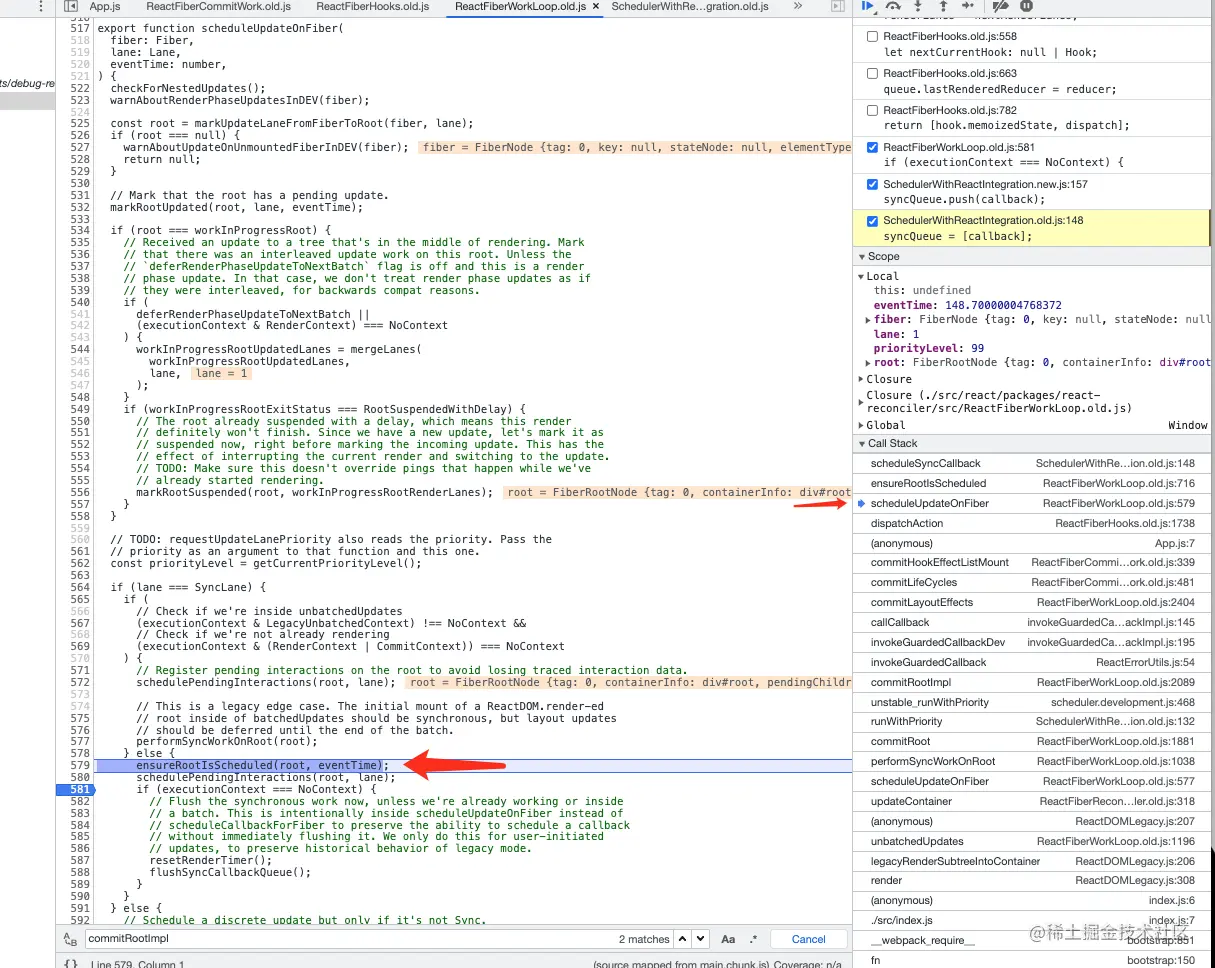Enable breakpoint at ReactFiberHooks.old.js:782
The width and height of the screenshot is (1215, 968).
click(873, 110)
